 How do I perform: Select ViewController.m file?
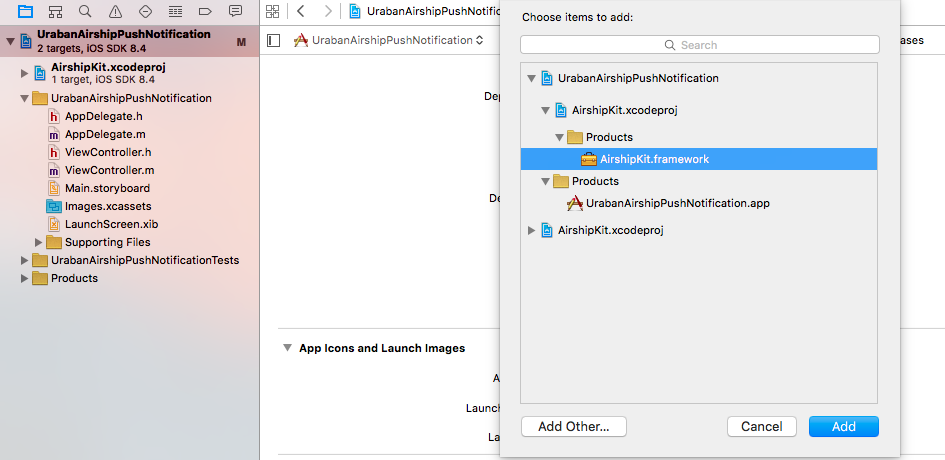[x=110, y=171]
